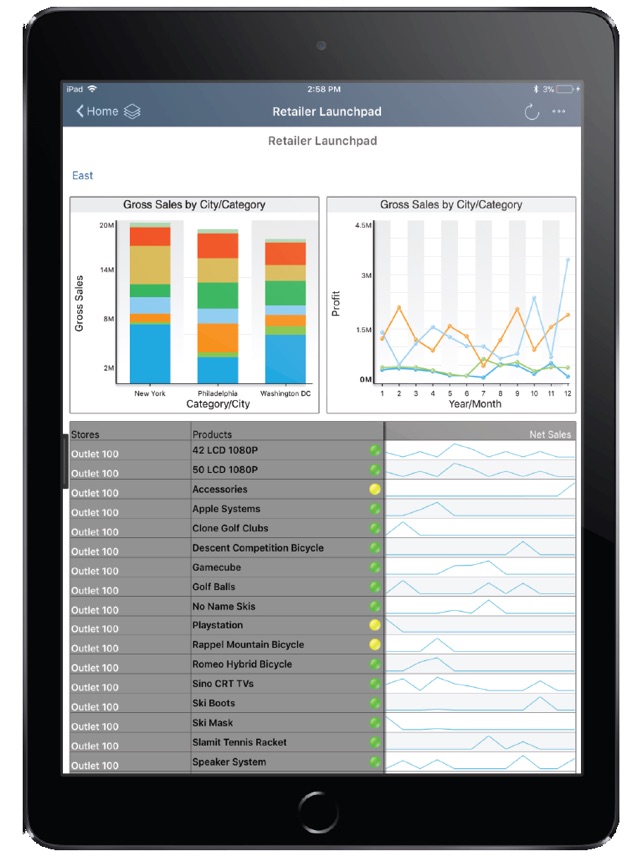Image resolution: width=643 pixels, height=857 pixels.
Task: Click green status dot for Apple Systems
Action: pos(375,509)
